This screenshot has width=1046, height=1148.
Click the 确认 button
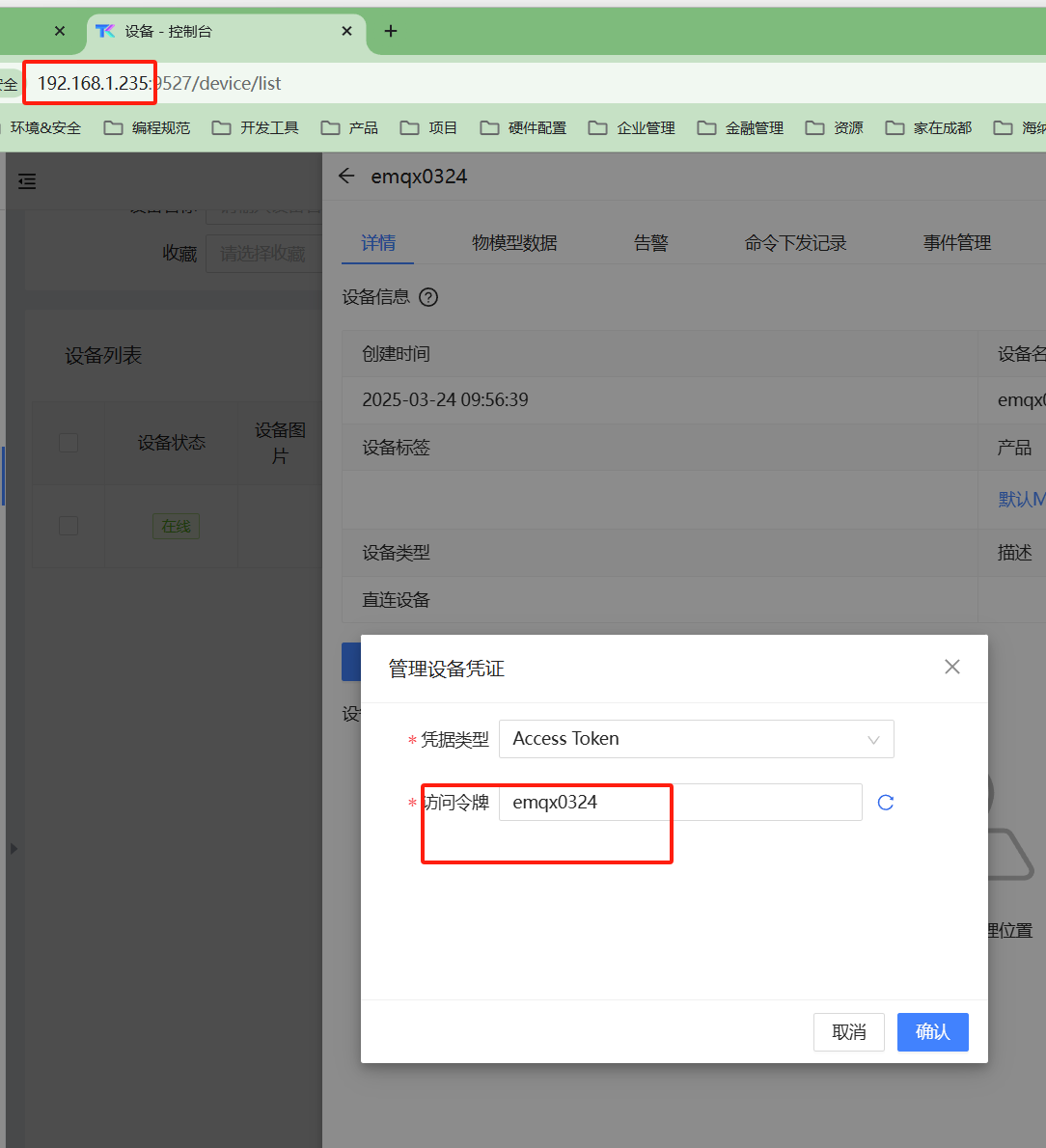[x=932, y=1032]
